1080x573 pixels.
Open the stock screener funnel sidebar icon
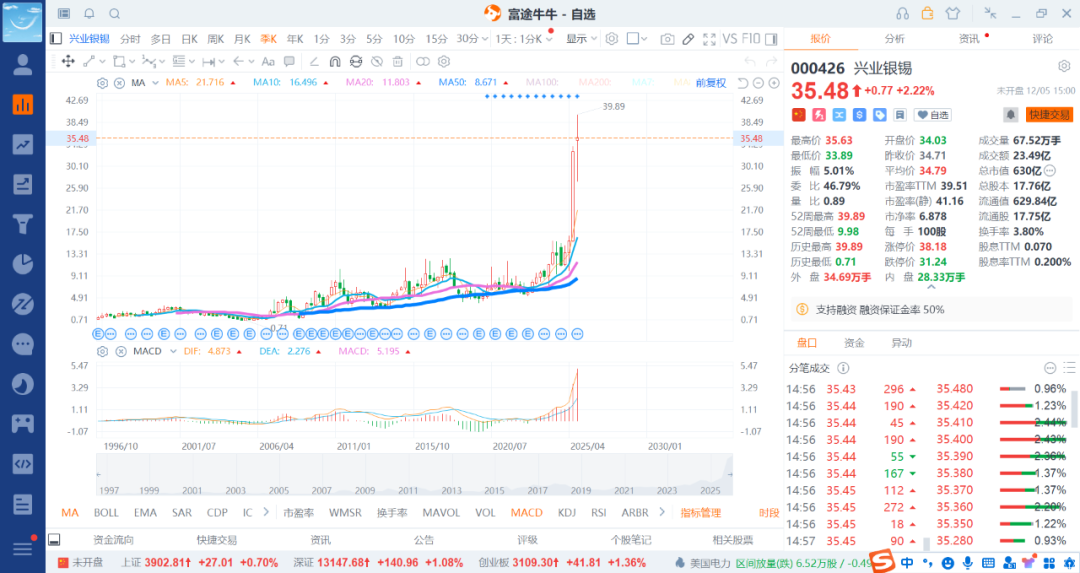click(x=23, y=224)
